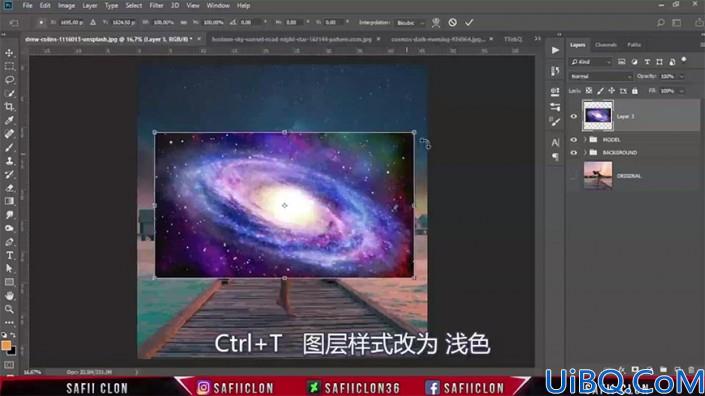Screen dimensions: 705x396
Task: Select the Healing Brush tool
Action: [9, 134]
